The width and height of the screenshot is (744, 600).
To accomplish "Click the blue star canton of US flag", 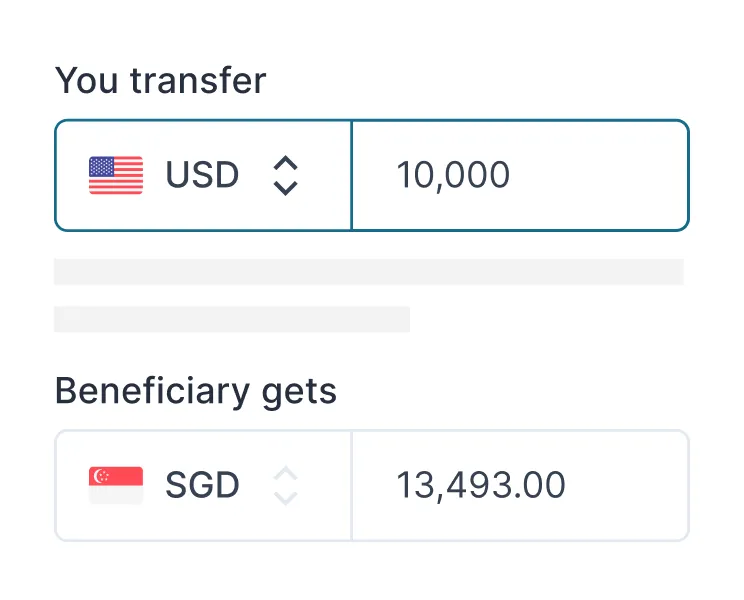I will click(x=102, y=167).
